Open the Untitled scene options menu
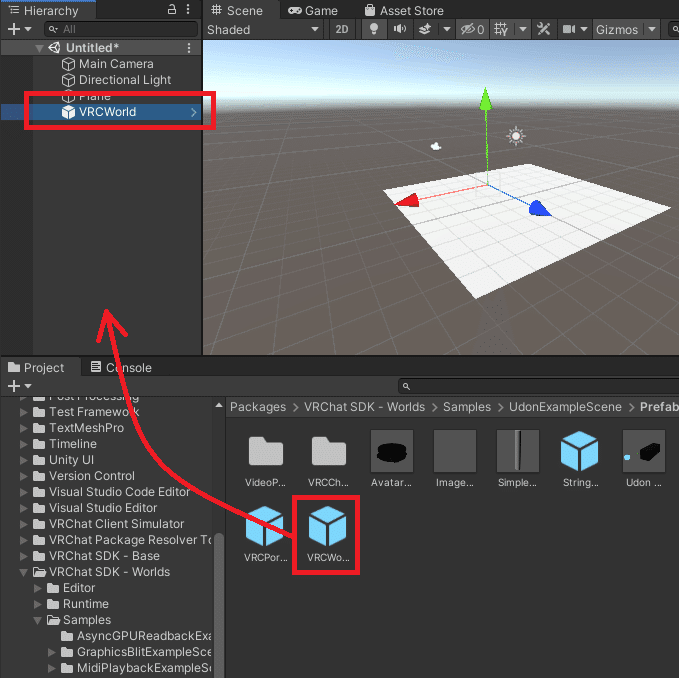Viewport: 679px width, 678px height. click(189, 48)
